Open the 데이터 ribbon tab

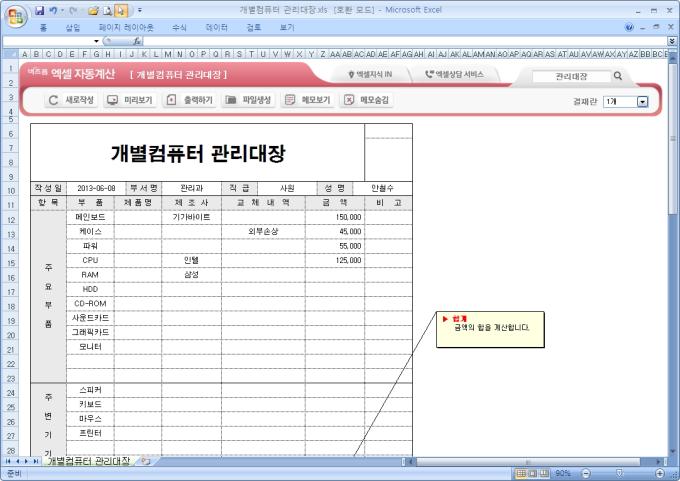(x=216, y=28)
